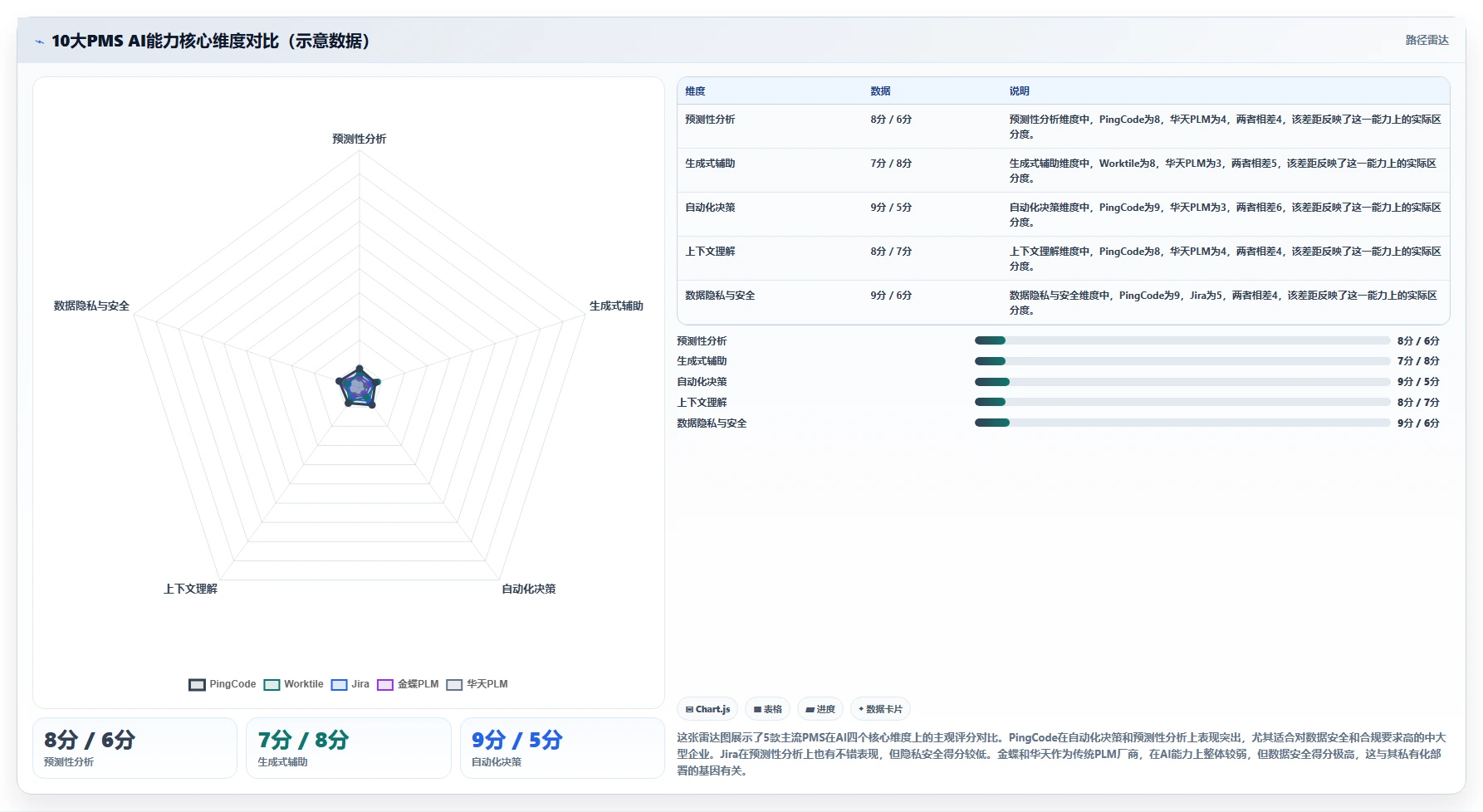Click the 数据隐私与安全 progress bar

(x=1182, y=423)
